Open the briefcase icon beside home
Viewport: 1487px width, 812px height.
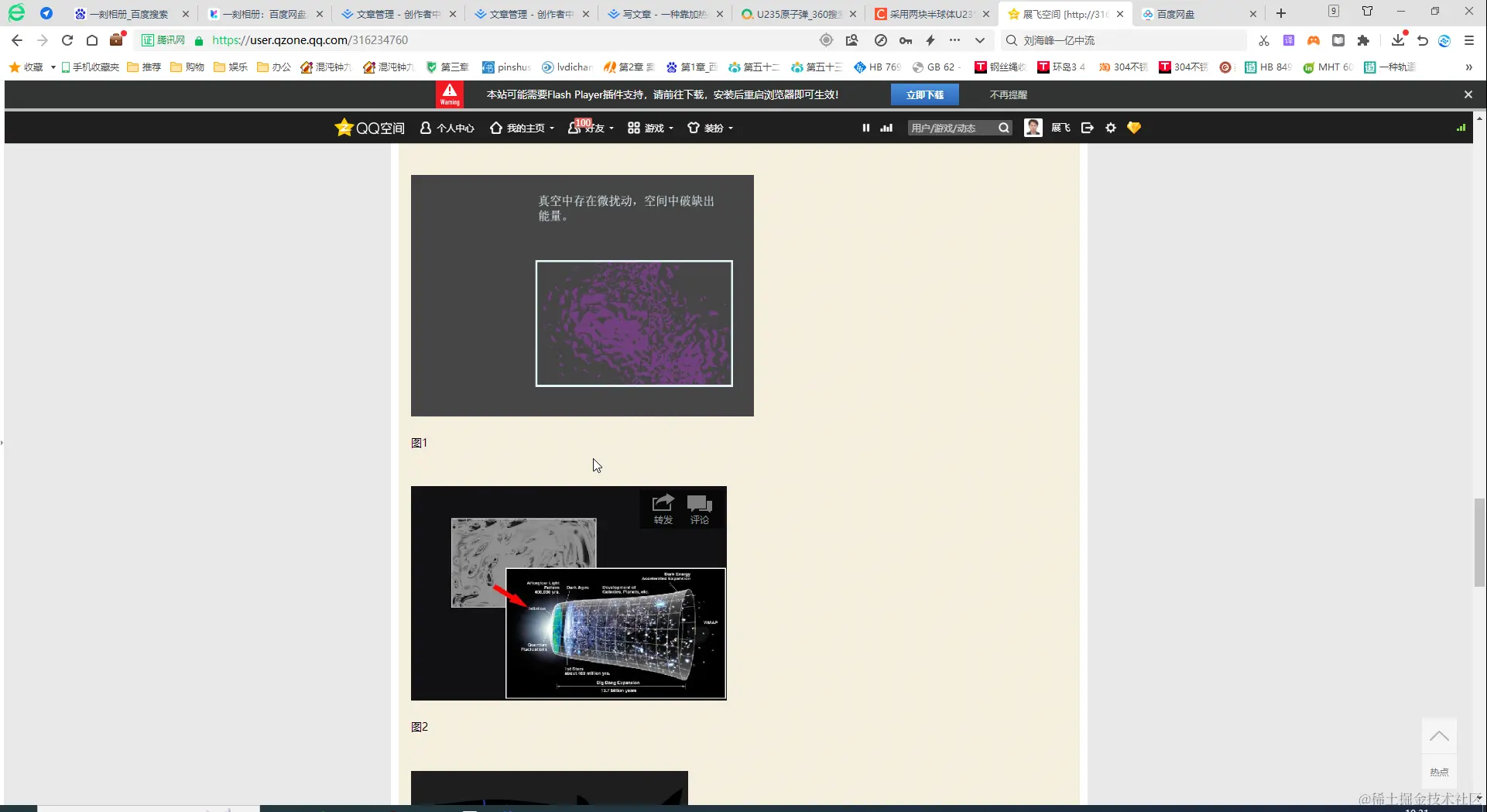117,40
